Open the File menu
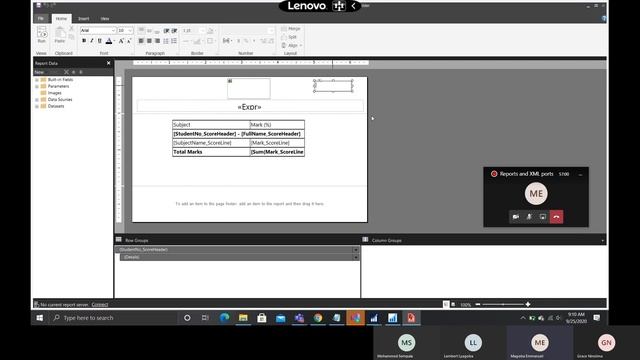This screenshot has width=640, height=360. coord(41,18)
